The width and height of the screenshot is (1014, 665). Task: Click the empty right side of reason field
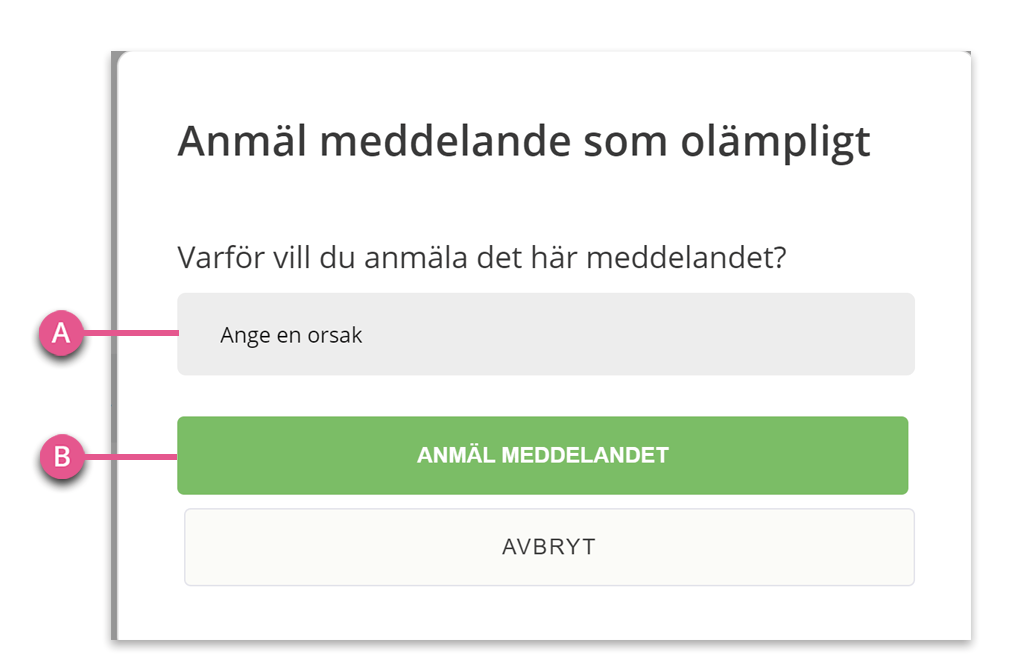coord(711,334)
